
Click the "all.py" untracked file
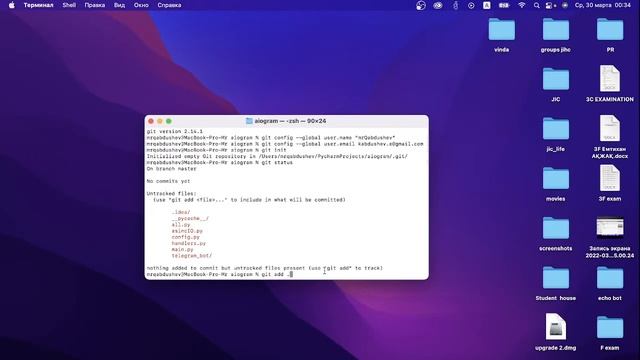181,225
